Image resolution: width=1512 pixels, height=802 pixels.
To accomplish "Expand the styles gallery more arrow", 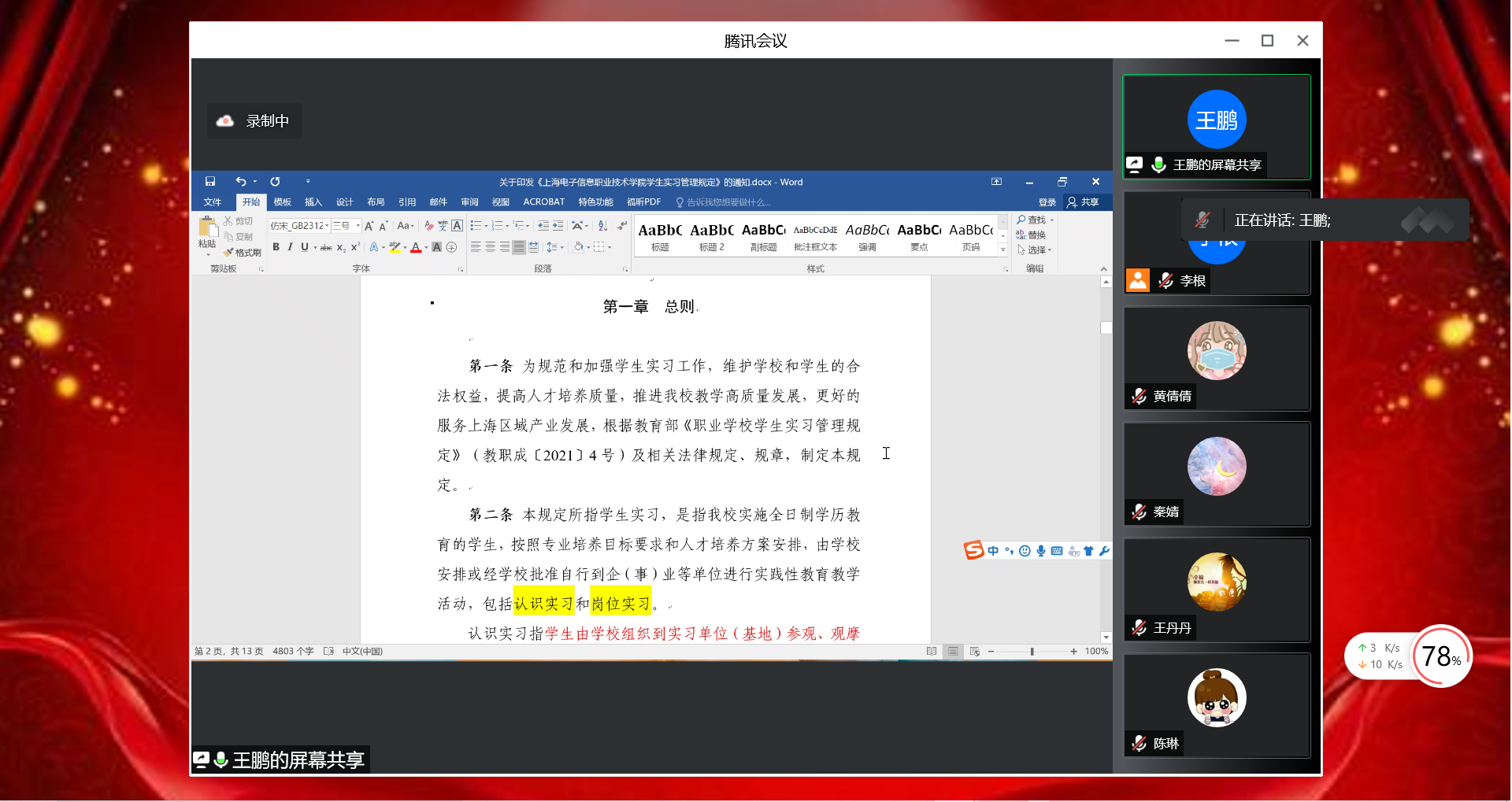I will pos(1002,249).
